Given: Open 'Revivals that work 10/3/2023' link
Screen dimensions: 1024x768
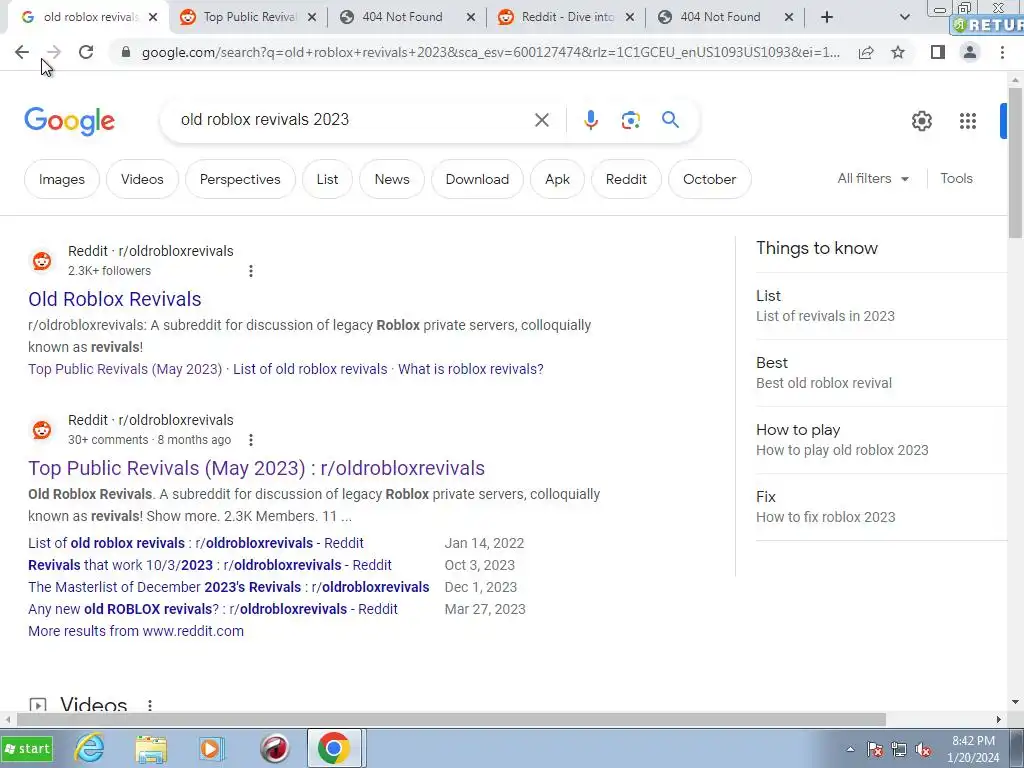Looking at the screenshot, I should (x=210, y=565).
